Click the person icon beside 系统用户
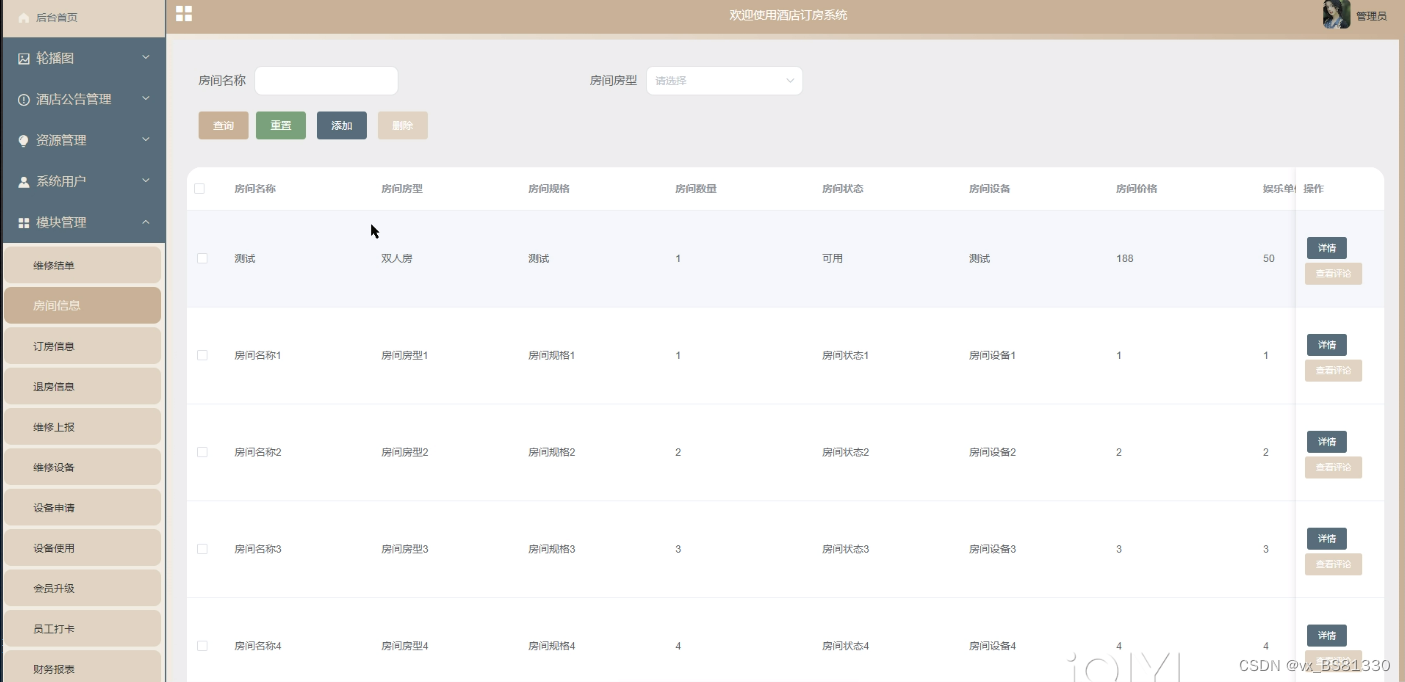 click(24, 182)
